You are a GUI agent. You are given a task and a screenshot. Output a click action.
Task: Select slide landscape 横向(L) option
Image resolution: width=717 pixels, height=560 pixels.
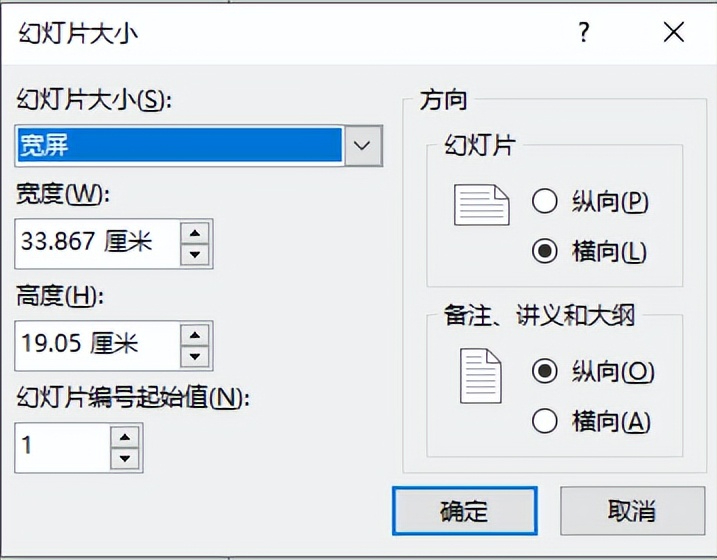pos(589,251)
